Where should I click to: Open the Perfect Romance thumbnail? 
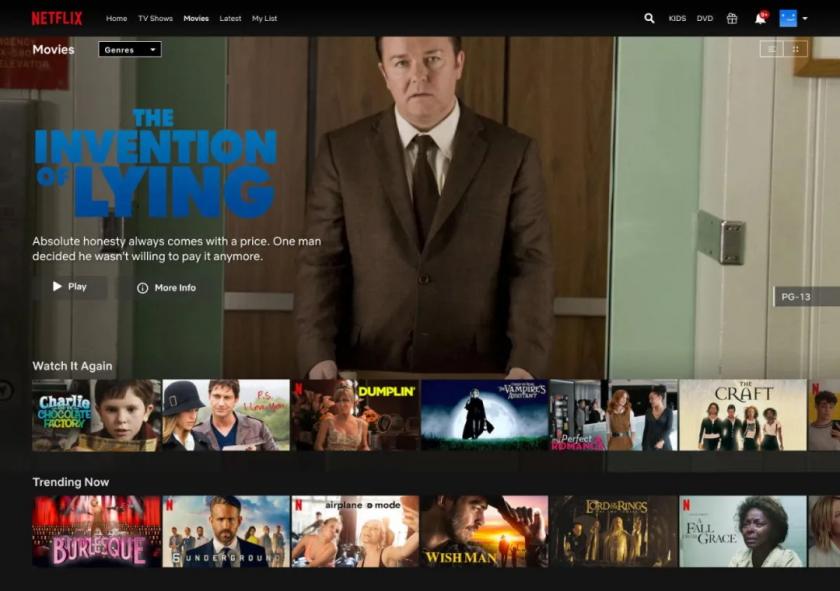pos(614,415)
